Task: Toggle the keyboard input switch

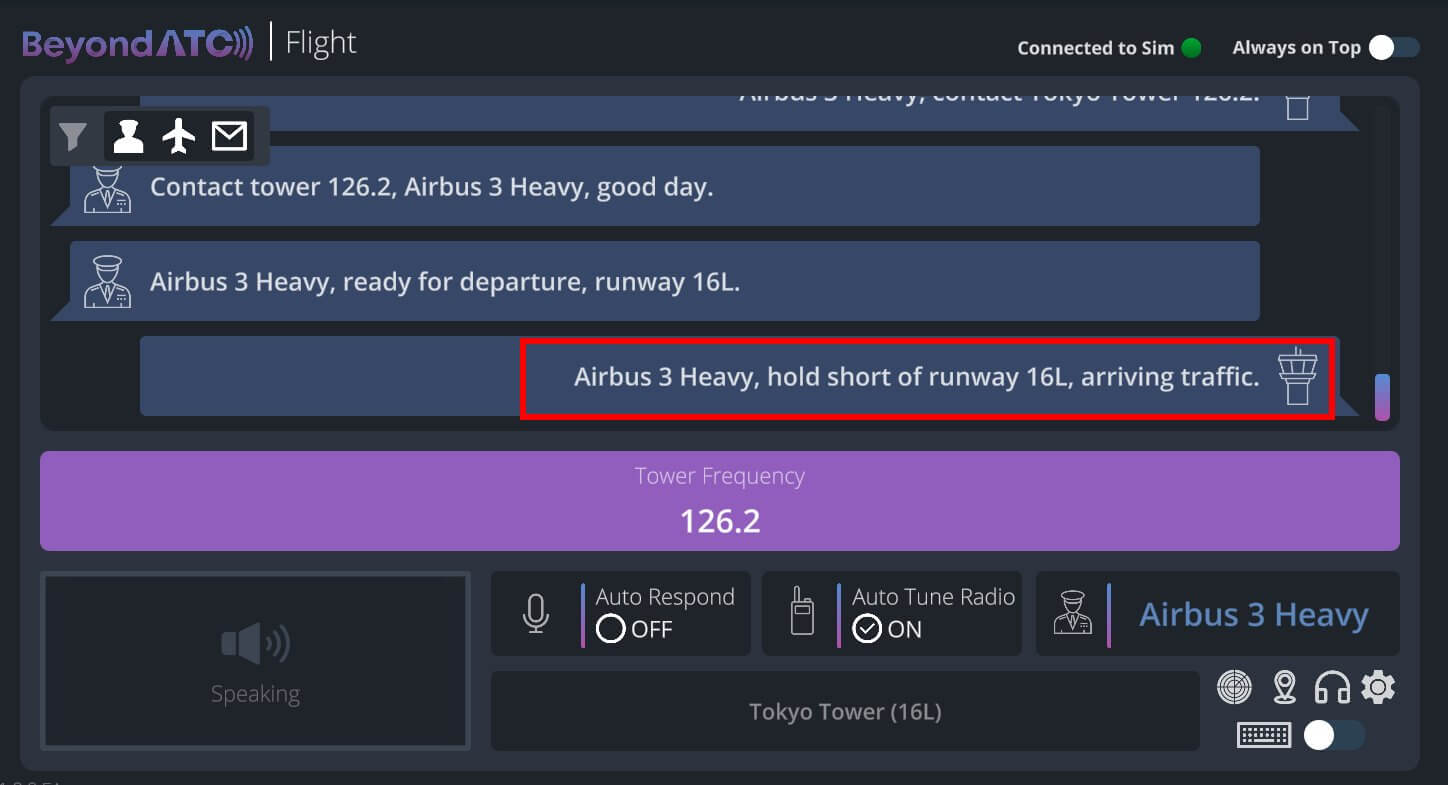Action: [x=1334, y=735]
